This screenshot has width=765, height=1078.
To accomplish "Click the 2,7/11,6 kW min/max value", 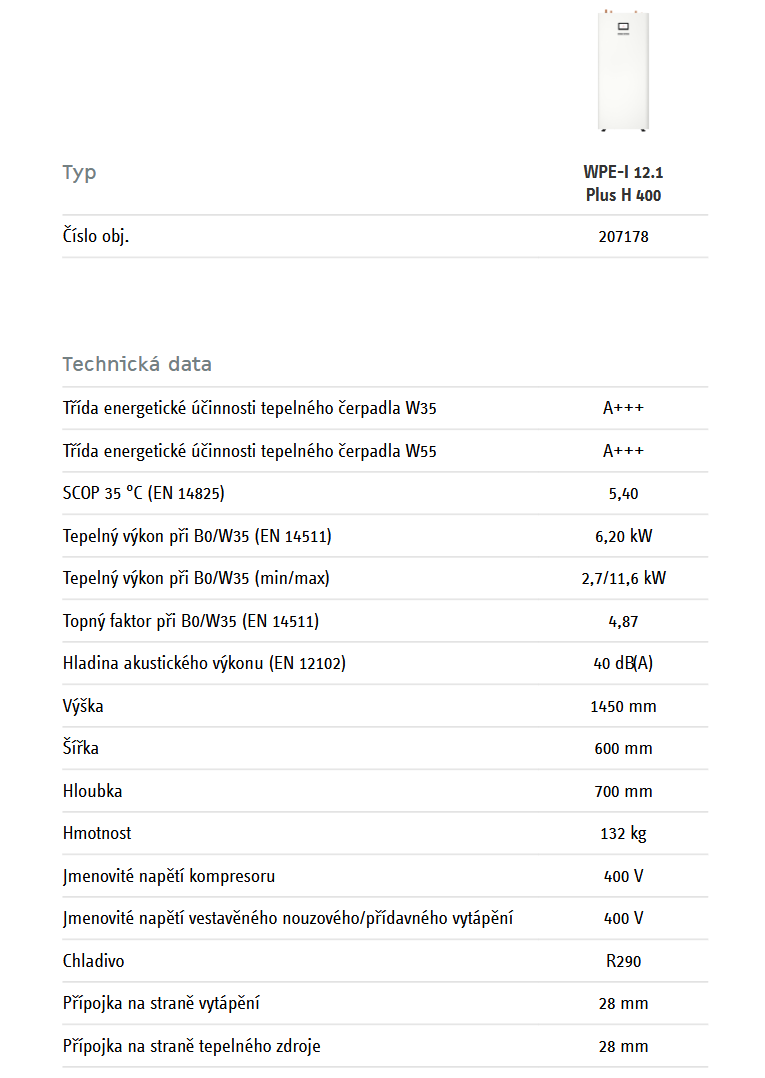I will point(623,578).
